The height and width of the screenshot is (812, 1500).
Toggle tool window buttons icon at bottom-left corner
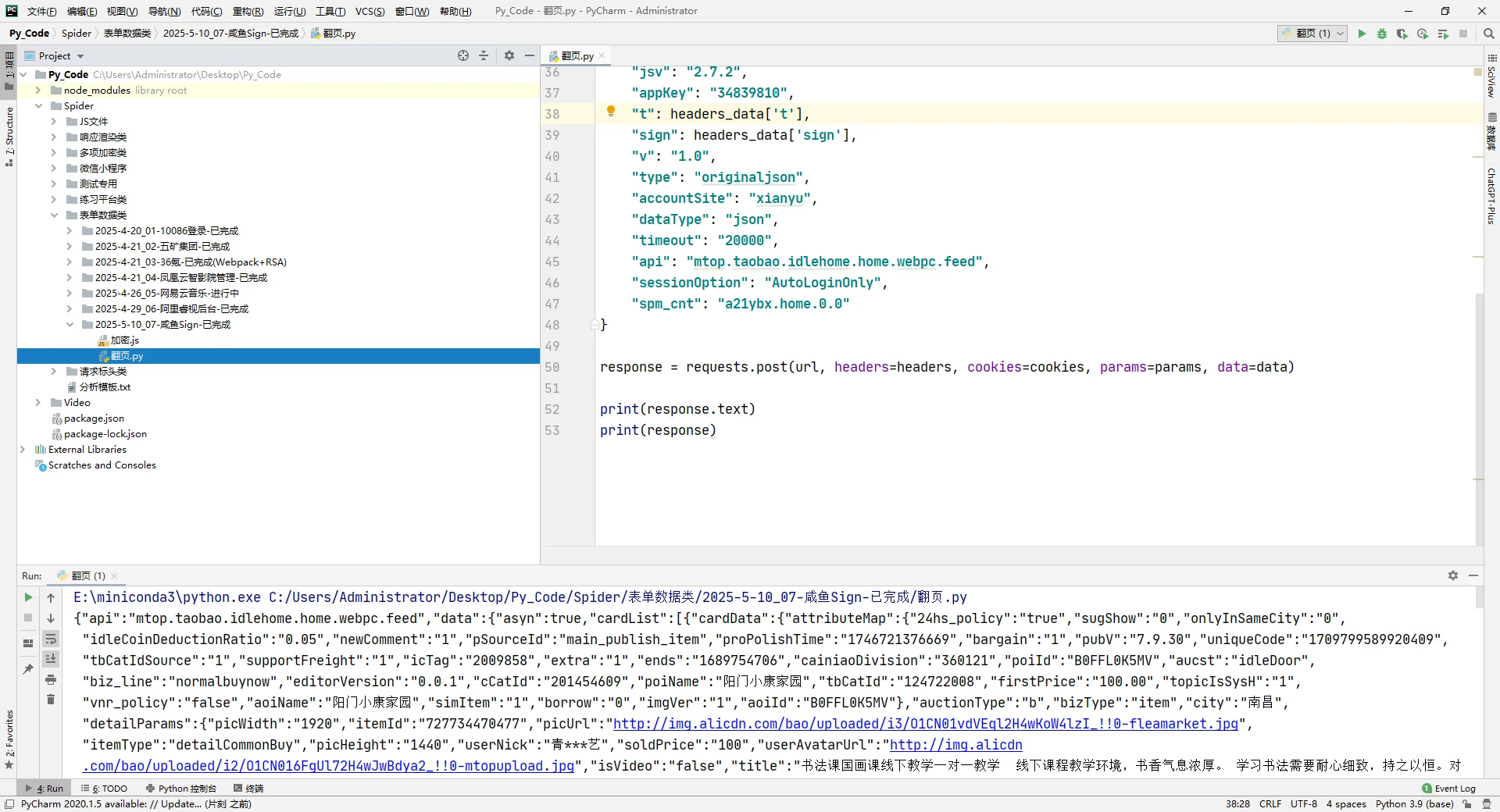[x=9, y=804]
